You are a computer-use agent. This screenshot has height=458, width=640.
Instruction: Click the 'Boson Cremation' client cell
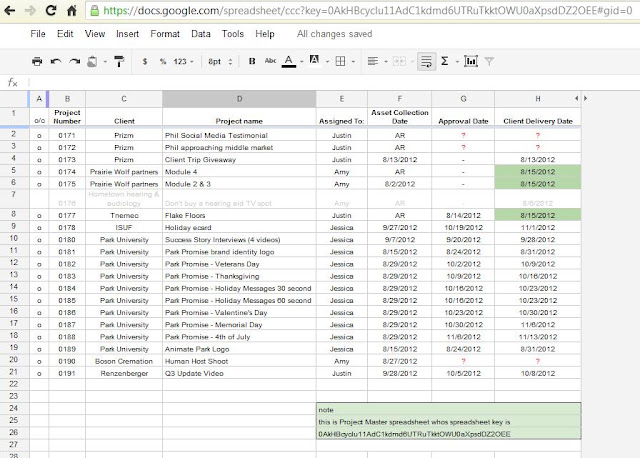click(124, 361)
